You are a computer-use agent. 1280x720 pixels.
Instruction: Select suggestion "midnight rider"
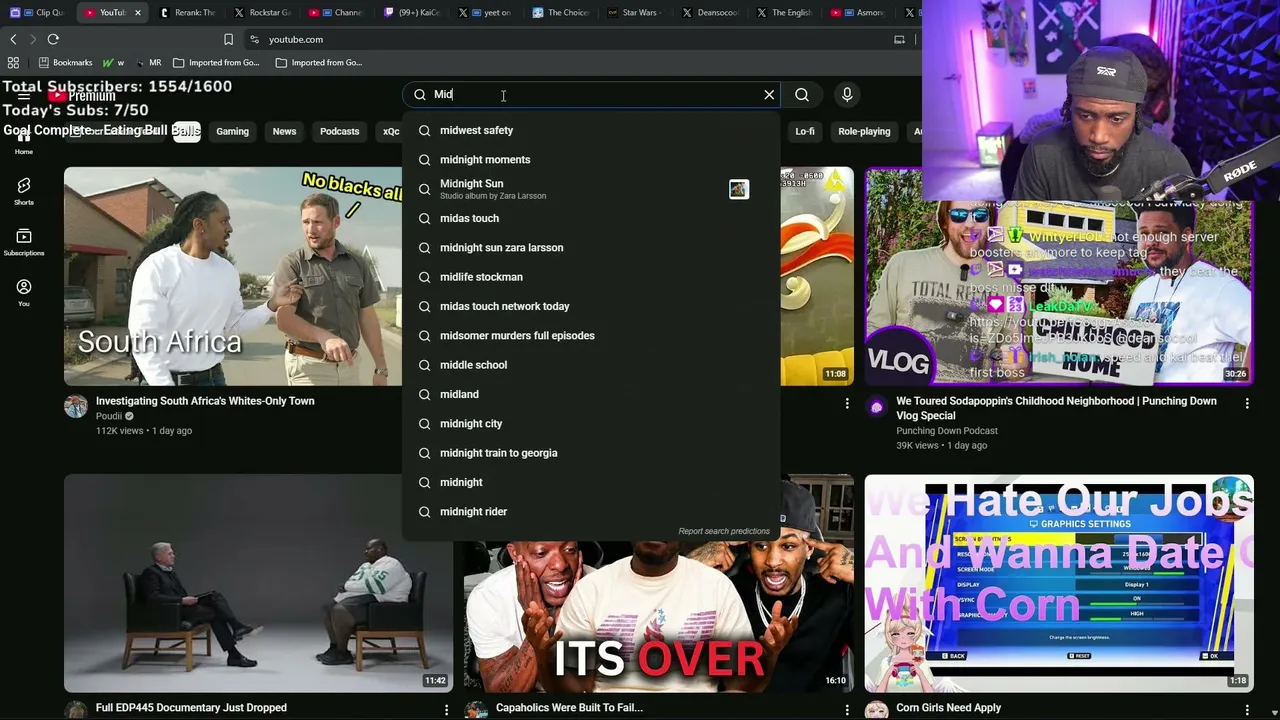(591, 512)
